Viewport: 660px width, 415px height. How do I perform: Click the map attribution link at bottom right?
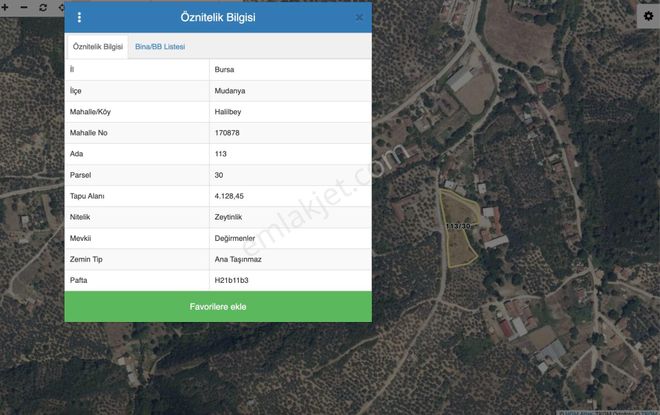point(608,411)
